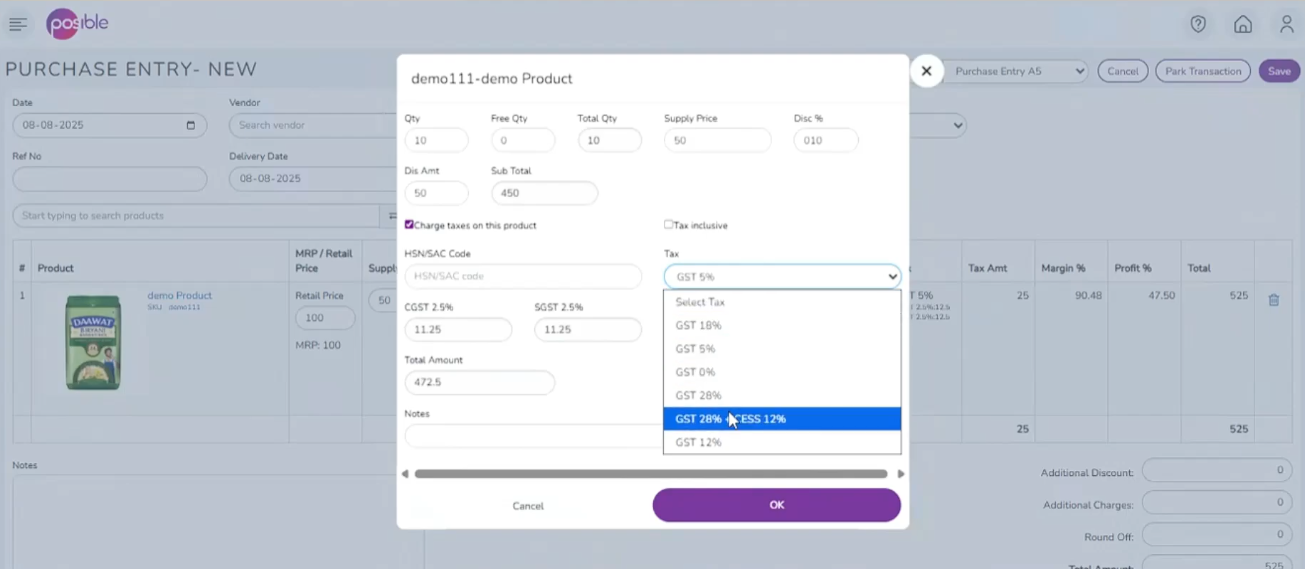Click the scrollbar left arrow in dialog
The image size is (1305, 569).
405,474
